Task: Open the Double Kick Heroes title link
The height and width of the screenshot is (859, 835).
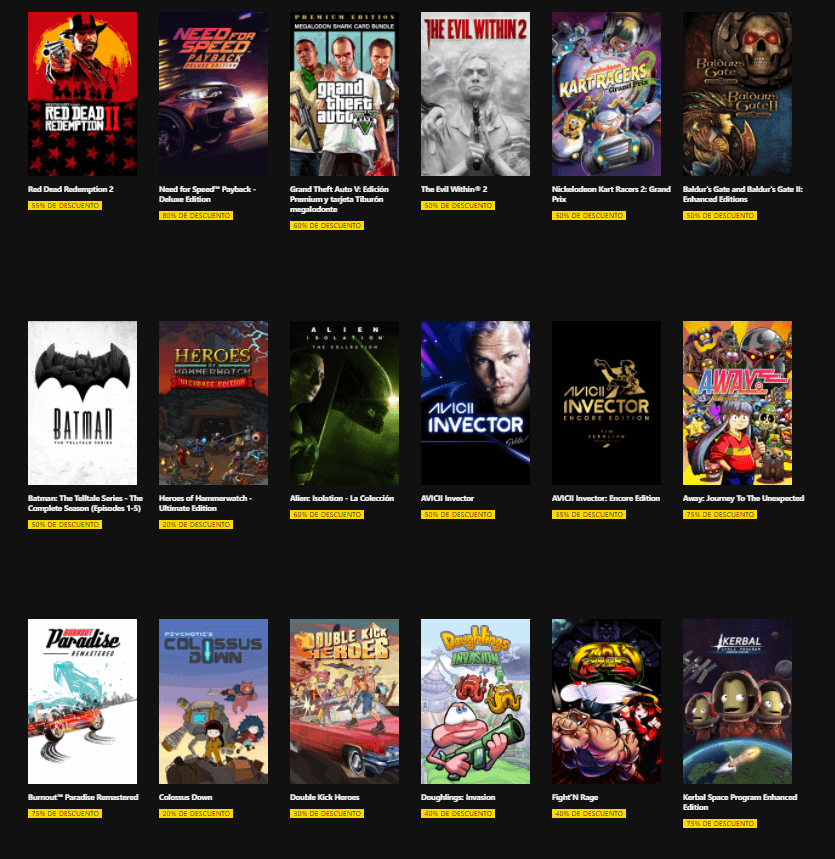Action: pos(324,797)
